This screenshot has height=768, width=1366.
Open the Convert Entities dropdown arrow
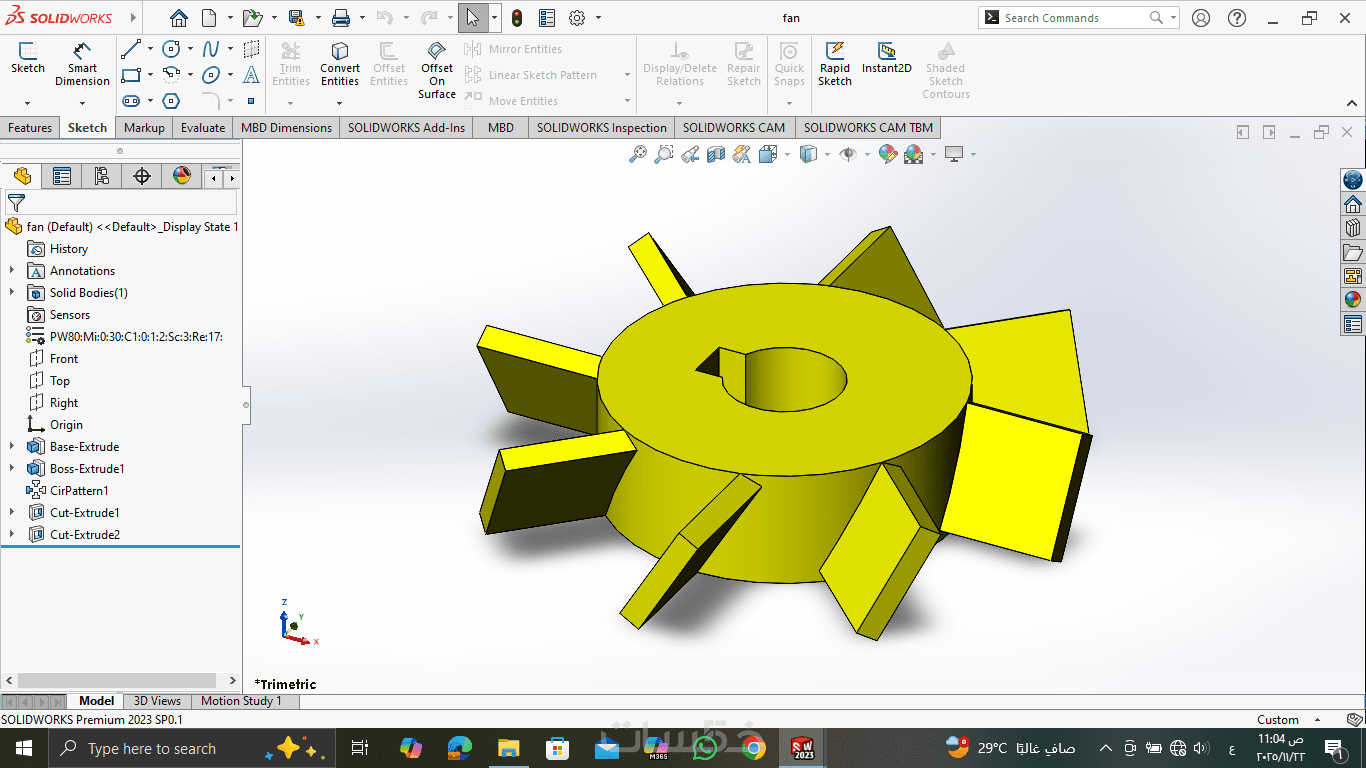coord(340,102)
